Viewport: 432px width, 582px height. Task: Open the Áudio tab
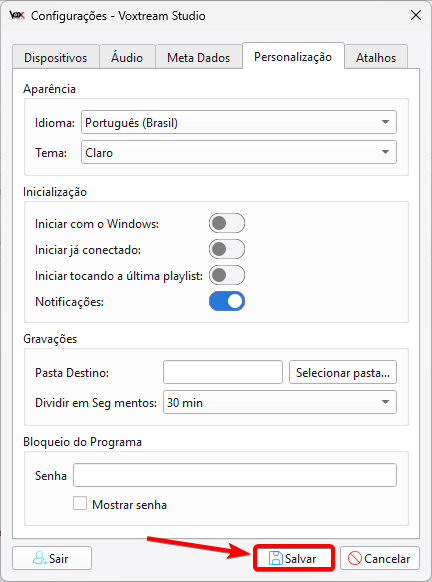(127, 58)
